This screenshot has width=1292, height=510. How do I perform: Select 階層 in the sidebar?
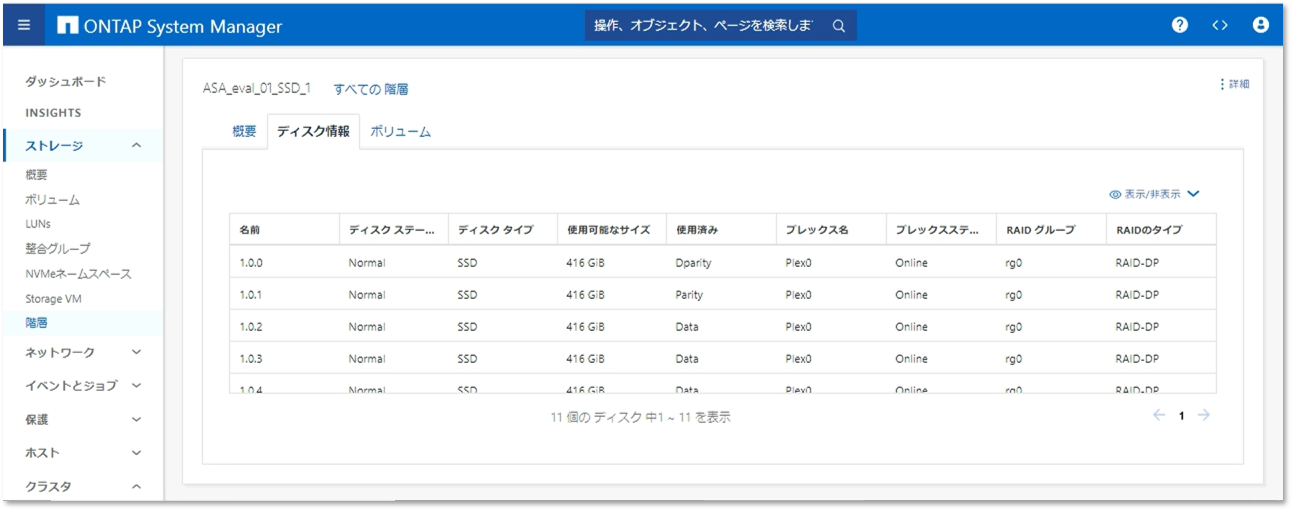tap(36, 322)
